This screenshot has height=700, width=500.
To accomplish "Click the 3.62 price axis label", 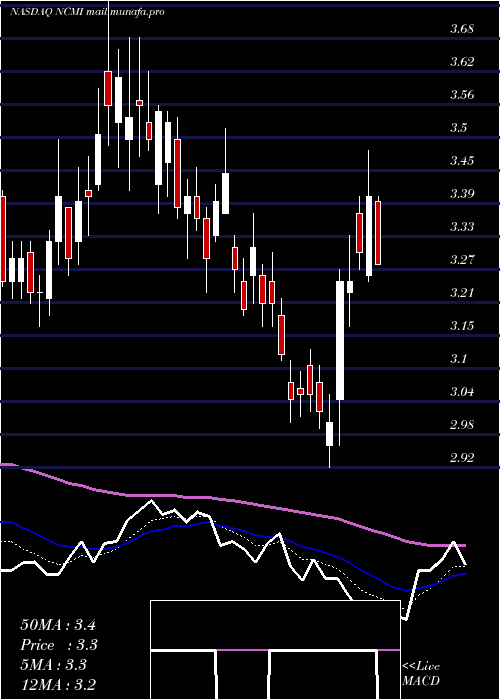I will [461, 62].
